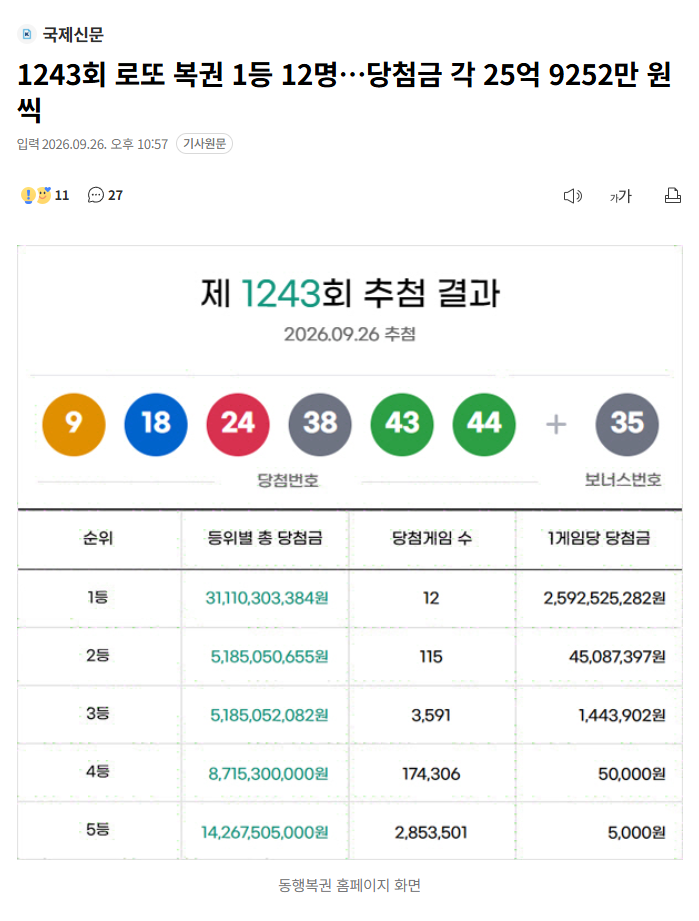Click the bonus number 35 ball

pos(627,425)
